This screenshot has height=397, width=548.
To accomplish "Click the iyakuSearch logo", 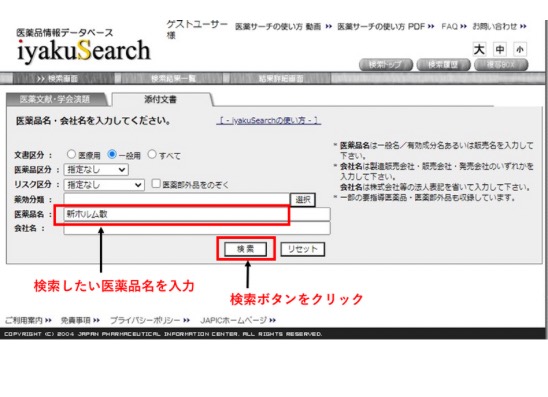I will click(84, 50).
